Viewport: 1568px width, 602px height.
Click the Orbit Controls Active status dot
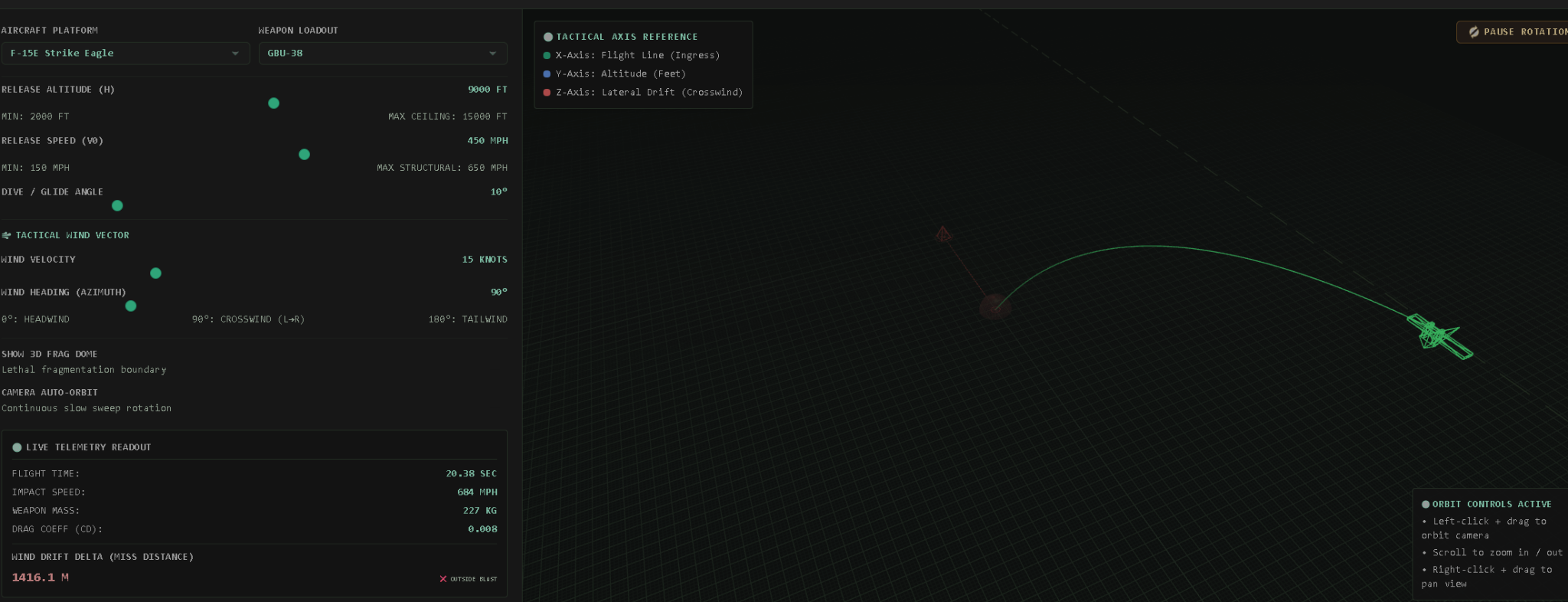coord(1426,504)
